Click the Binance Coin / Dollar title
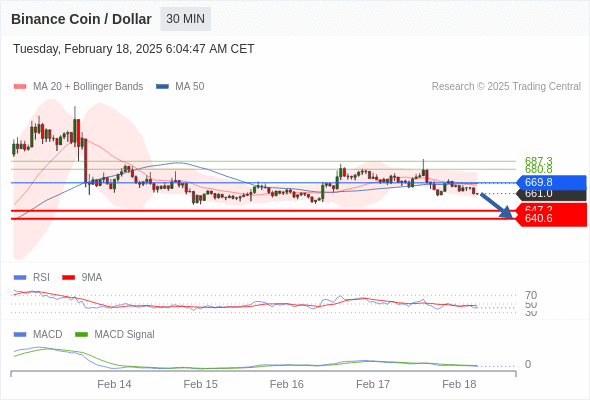The height and width of the screenshot is (400, 590). click(x=81, y=19)
